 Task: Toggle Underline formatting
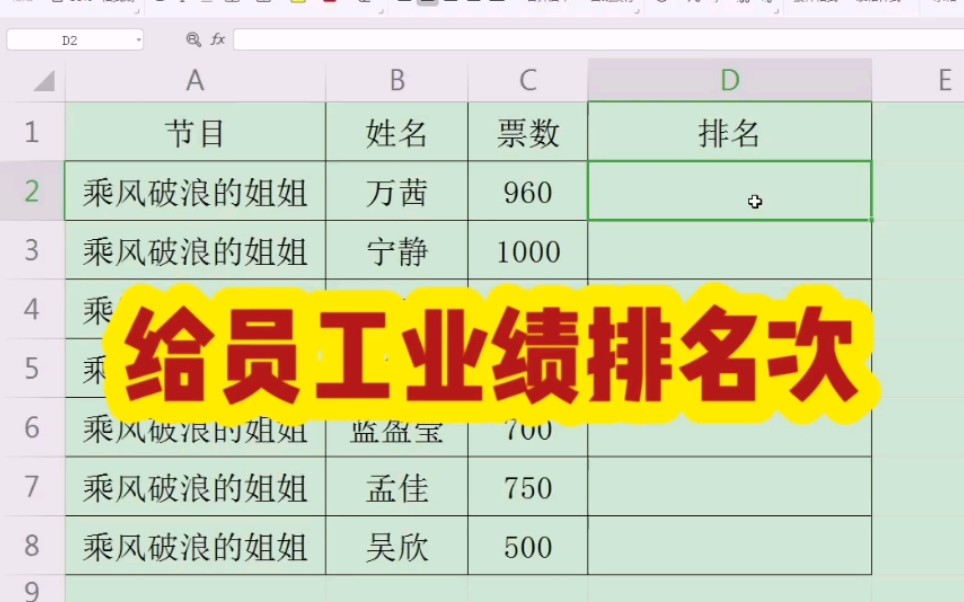point(207,5)
